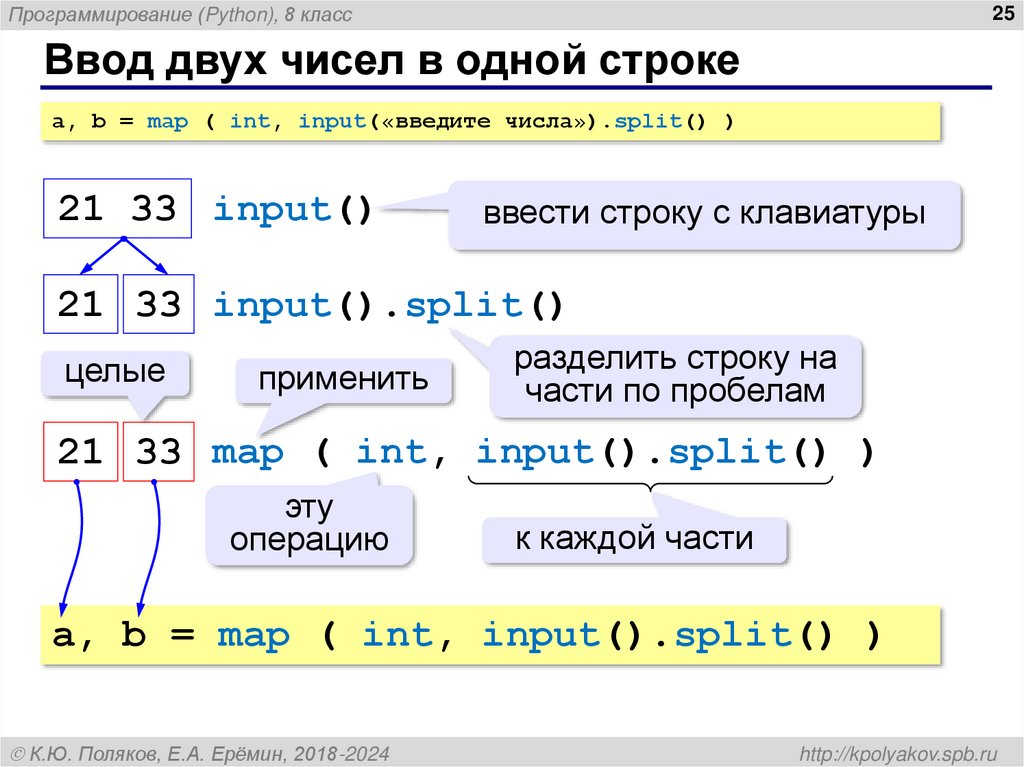1024x767 pixels.
Task: Click the word 'map' in the middle code line
Action: 248,453
